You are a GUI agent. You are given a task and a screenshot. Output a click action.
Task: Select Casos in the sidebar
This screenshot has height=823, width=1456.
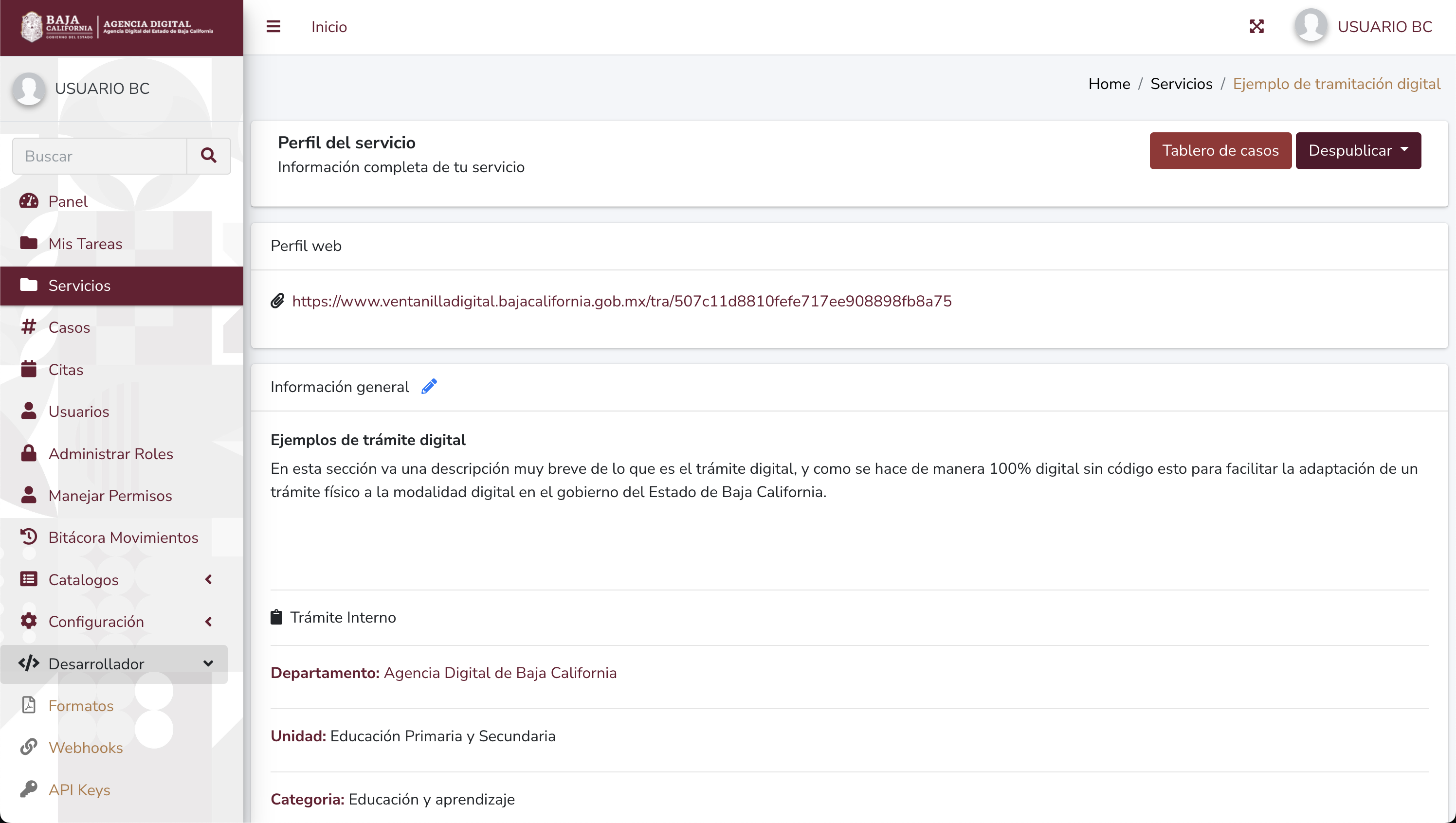click(x=69, y=327)
